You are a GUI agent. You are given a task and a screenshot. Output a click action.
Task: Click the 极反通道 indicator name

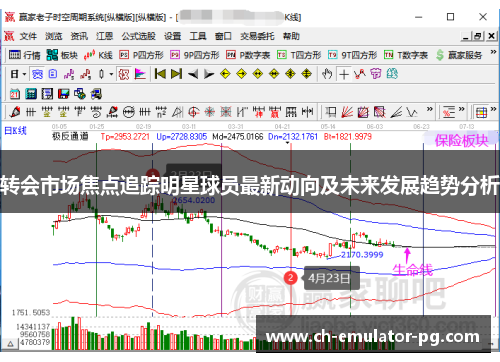70,136
